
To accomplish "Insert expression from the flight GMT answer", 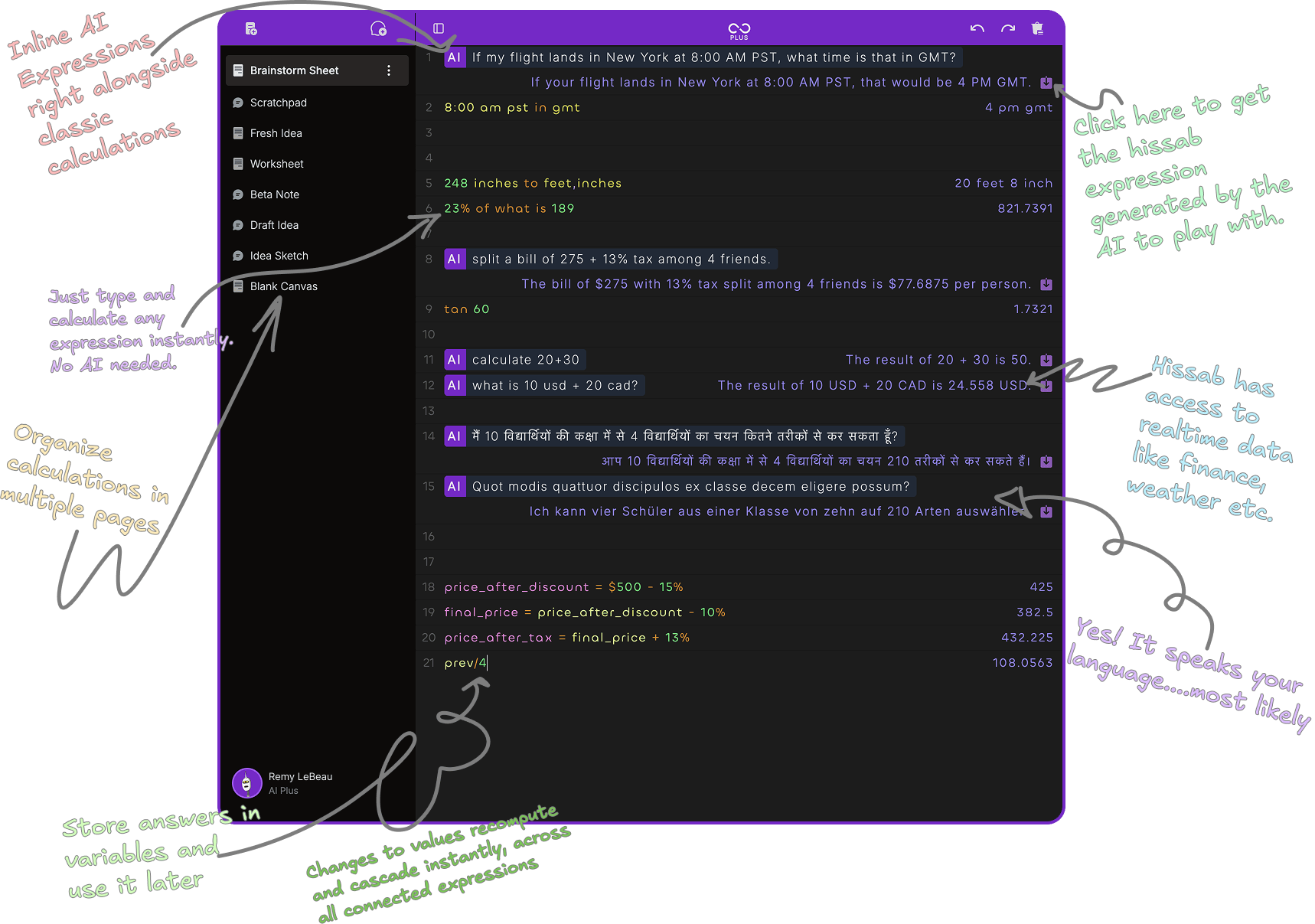I will pyautogui.click(x=1046, y=83).
